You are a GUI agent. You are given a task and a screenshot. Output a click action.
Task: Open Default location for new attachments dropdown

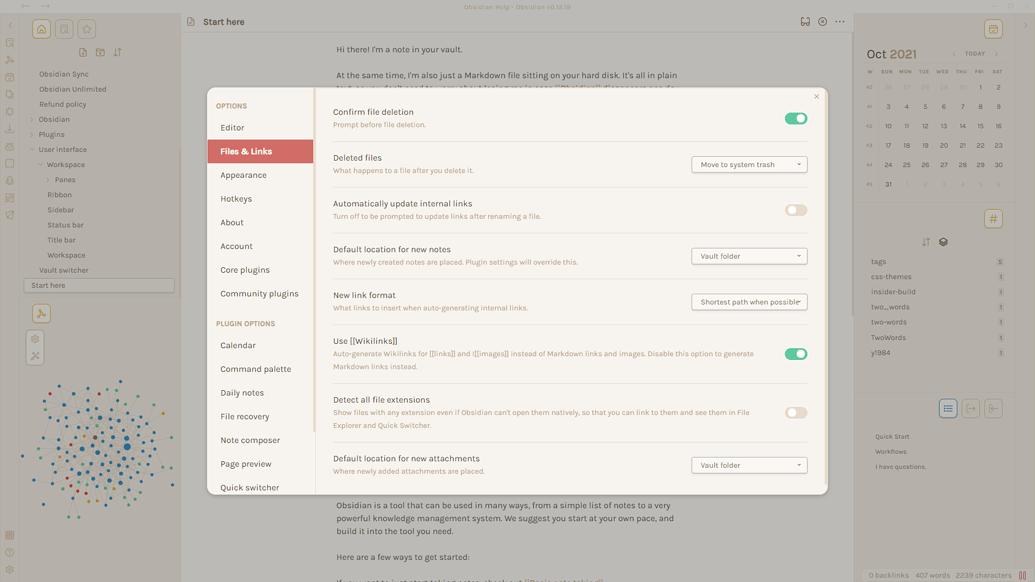tap(749, 465)
